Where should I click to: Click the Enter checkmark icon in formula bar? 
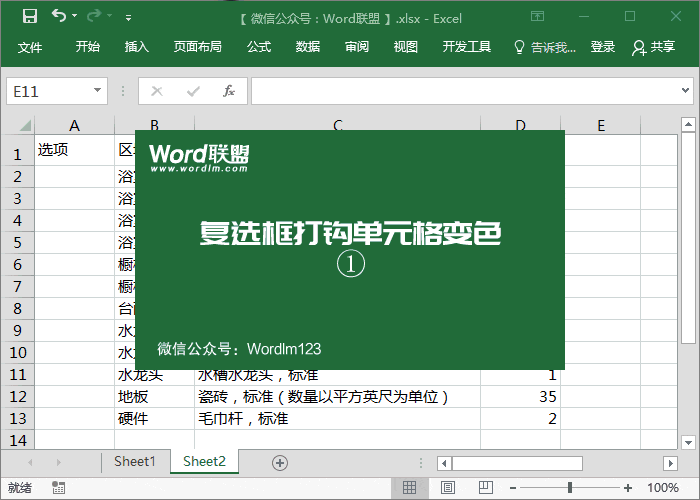click(x=193, y=92)
